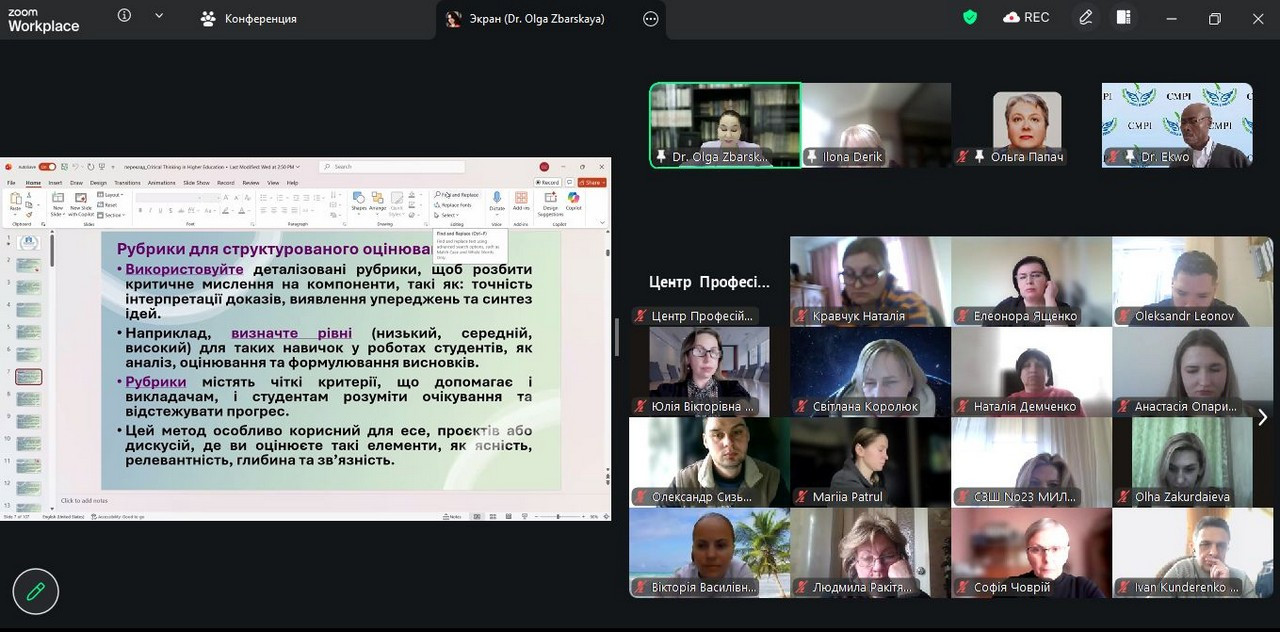Open the Zoom view layout icon

tap(1123, 17)
